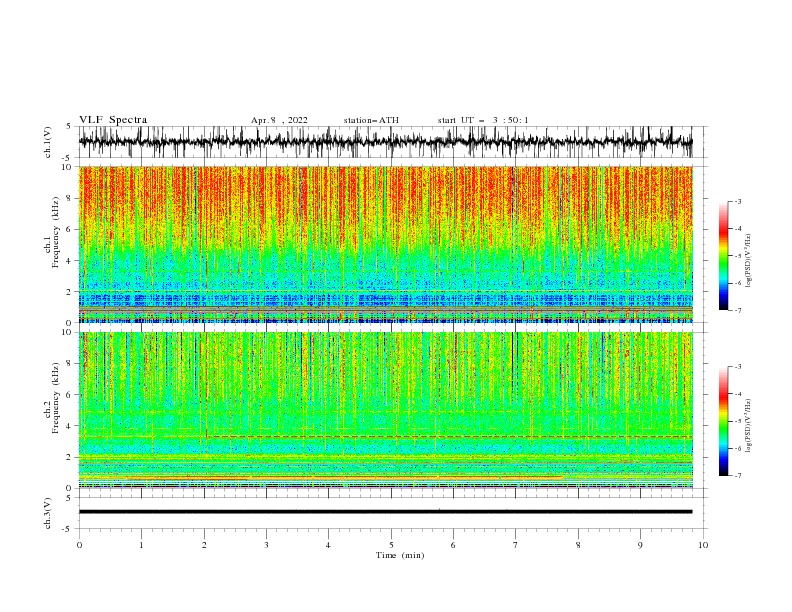Click the '-7' tick on ch.2 colorbar
Viewport: 792px width, 612px height.
[x=737, y=475]
